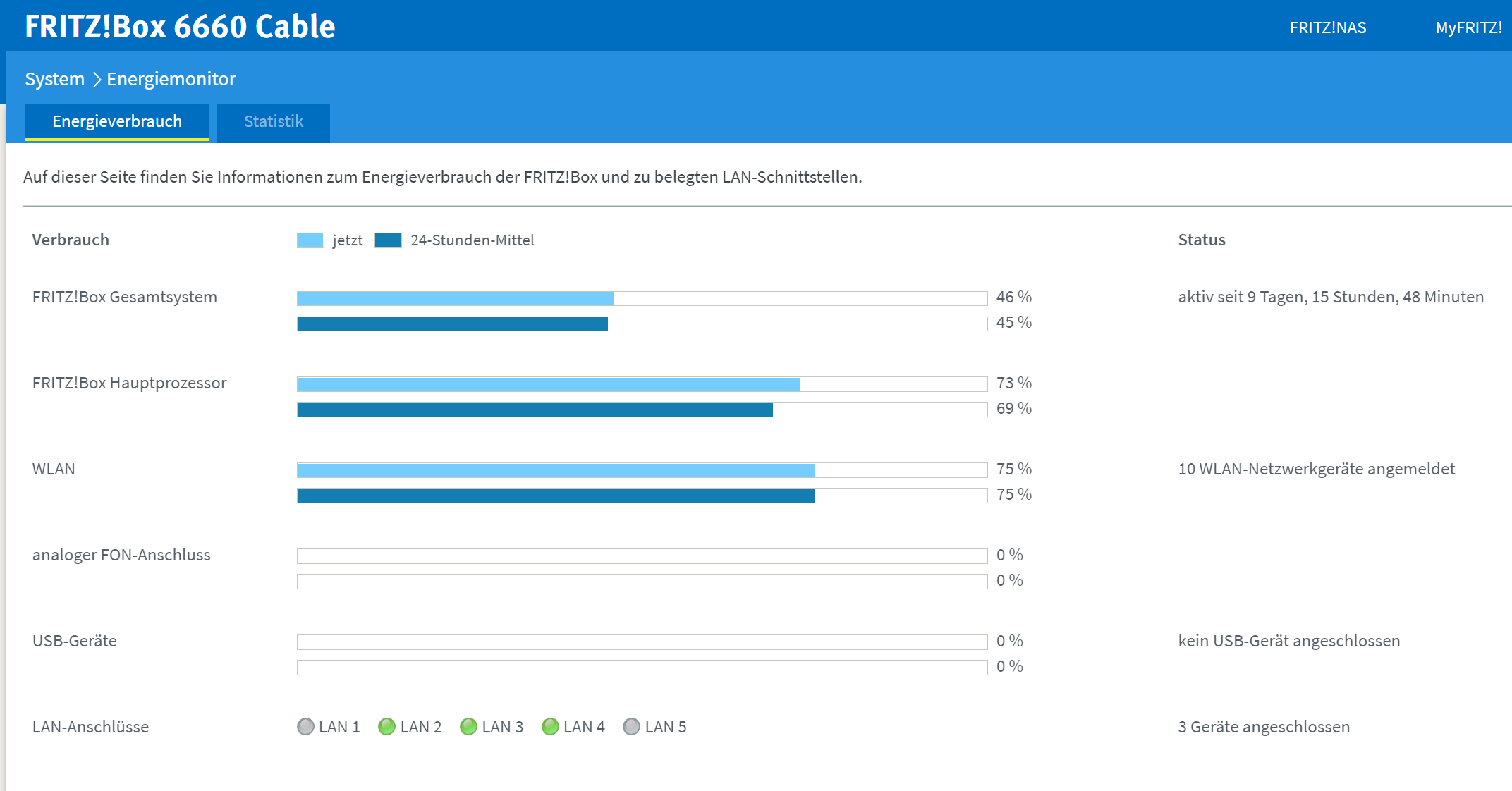Open the FRITZ!NAS link
This screenshot has width=1512, height=791.
click(1327, 27)
